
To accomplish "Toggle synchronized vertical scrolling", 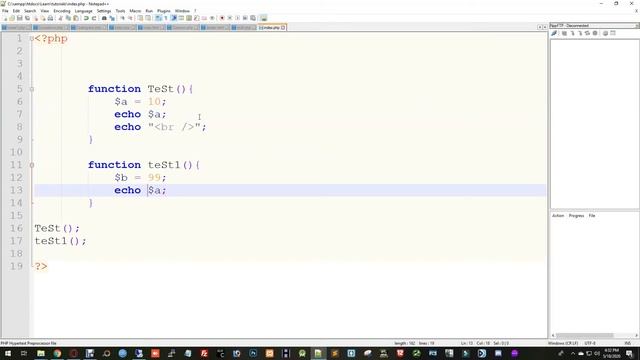I will click(140, 18).
